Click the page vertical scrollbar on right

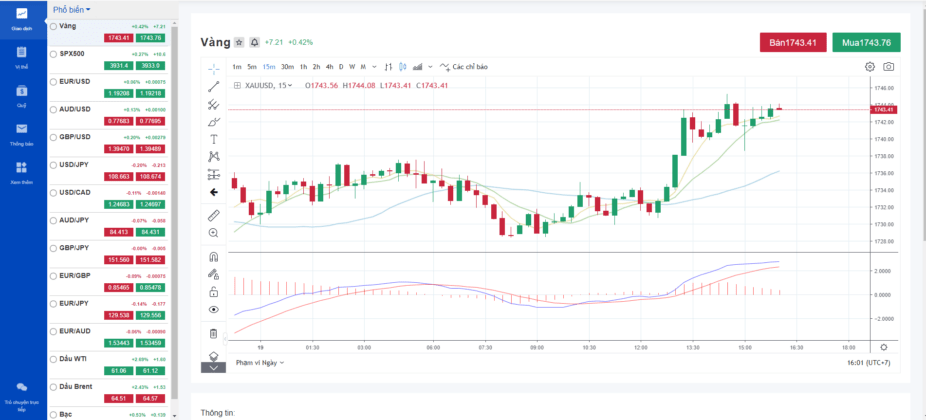click(922, 124)
